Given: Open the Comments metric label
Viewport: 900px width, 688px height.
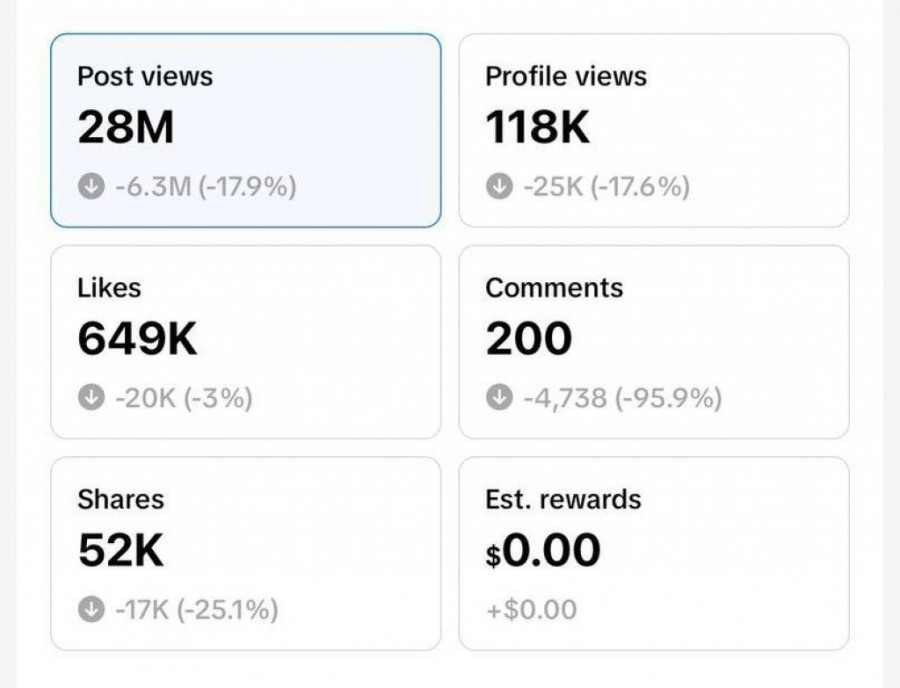Looking at the screenshot, I should 554,288.
